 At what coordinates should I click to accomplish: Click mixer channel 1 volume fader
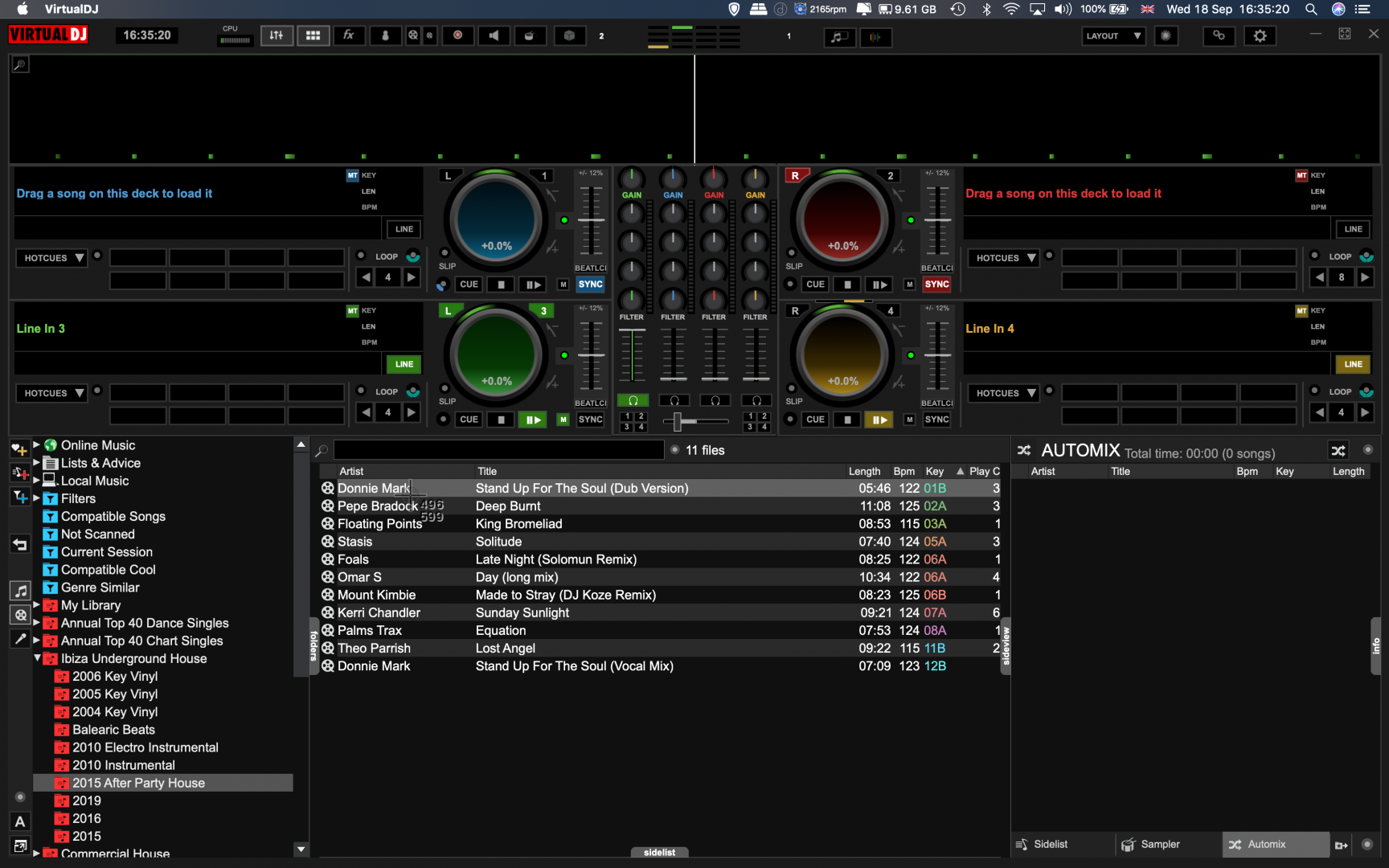633,354
